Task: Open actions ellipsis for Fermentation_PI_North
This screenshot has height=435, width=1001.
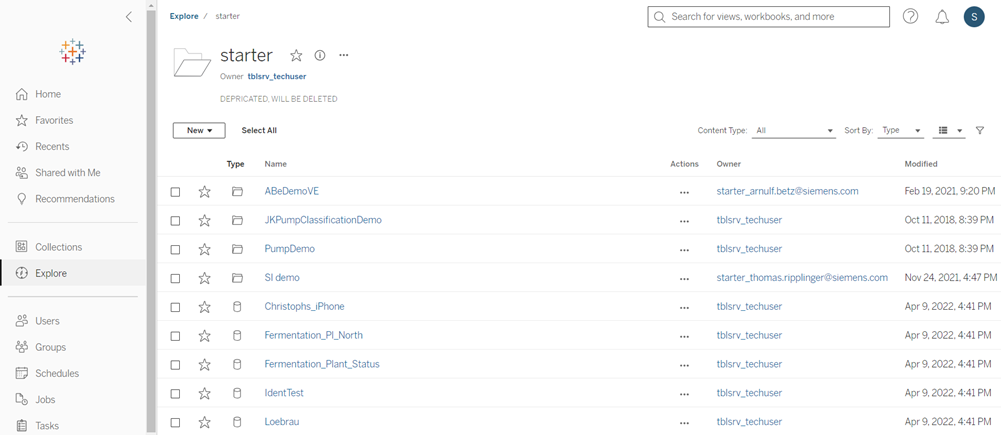Action: [x=684, y=336]
